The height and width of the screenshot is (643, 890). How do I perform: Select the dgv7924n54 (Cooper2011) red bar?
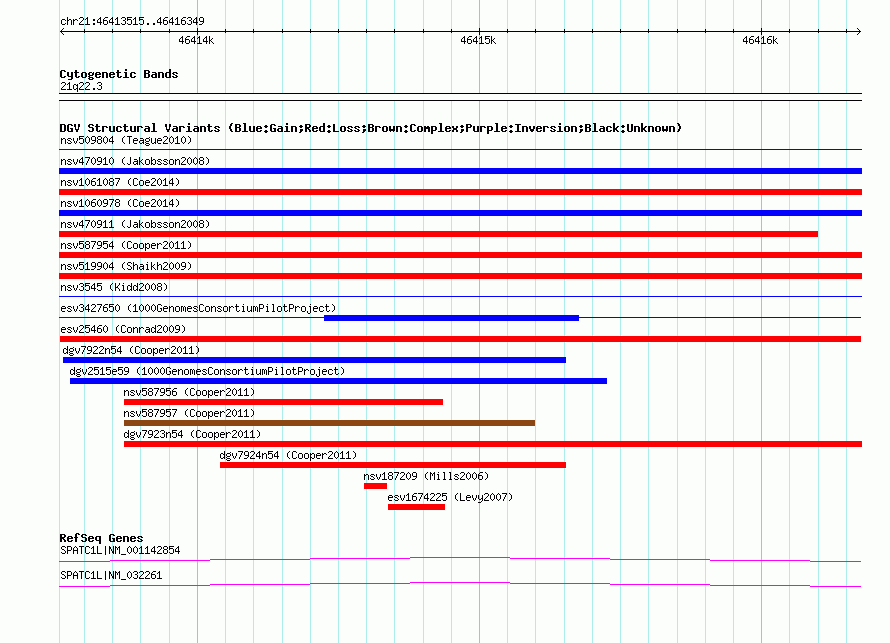pyautogui.click(x=393, y=465)
